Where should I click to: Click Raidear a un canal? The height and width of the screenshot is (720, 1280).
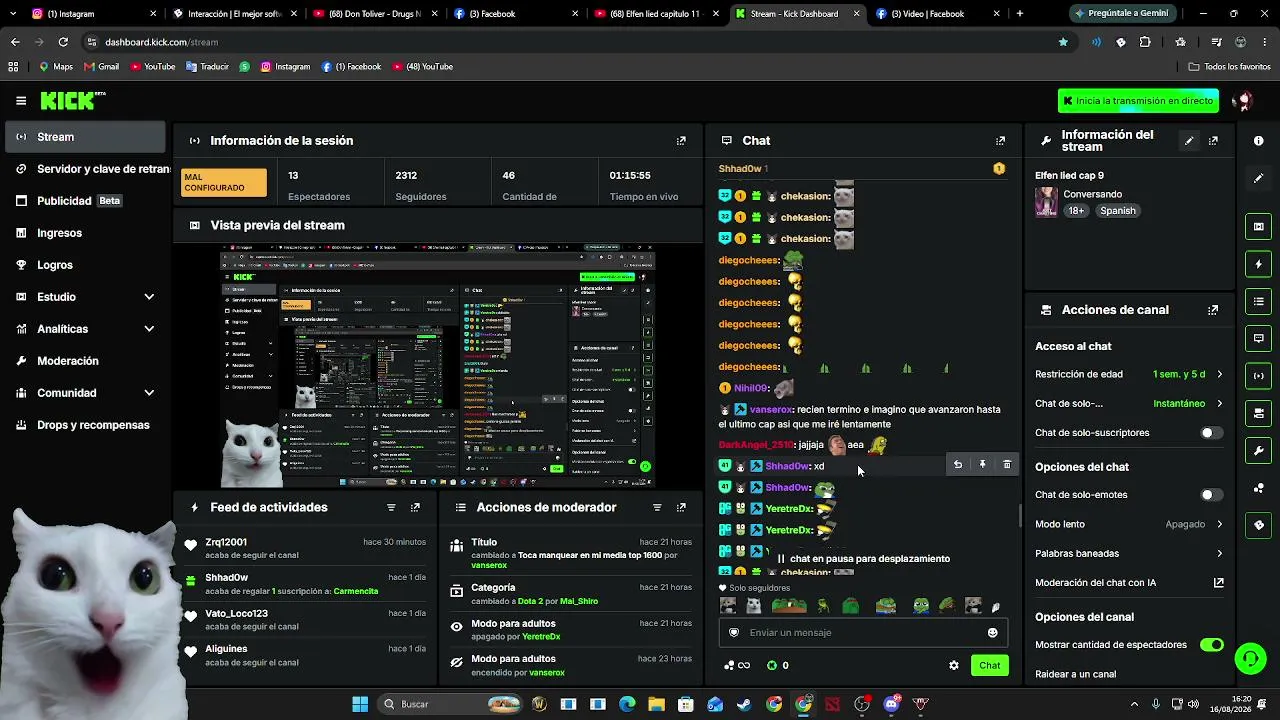point(1075,674)
